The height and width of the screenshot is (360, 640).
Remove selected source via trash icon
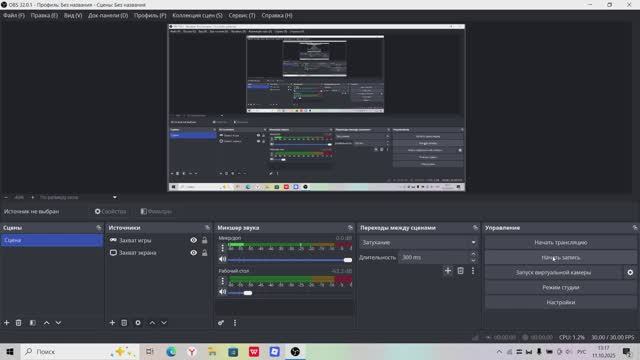pyautogui.click(x=124, y=322)
